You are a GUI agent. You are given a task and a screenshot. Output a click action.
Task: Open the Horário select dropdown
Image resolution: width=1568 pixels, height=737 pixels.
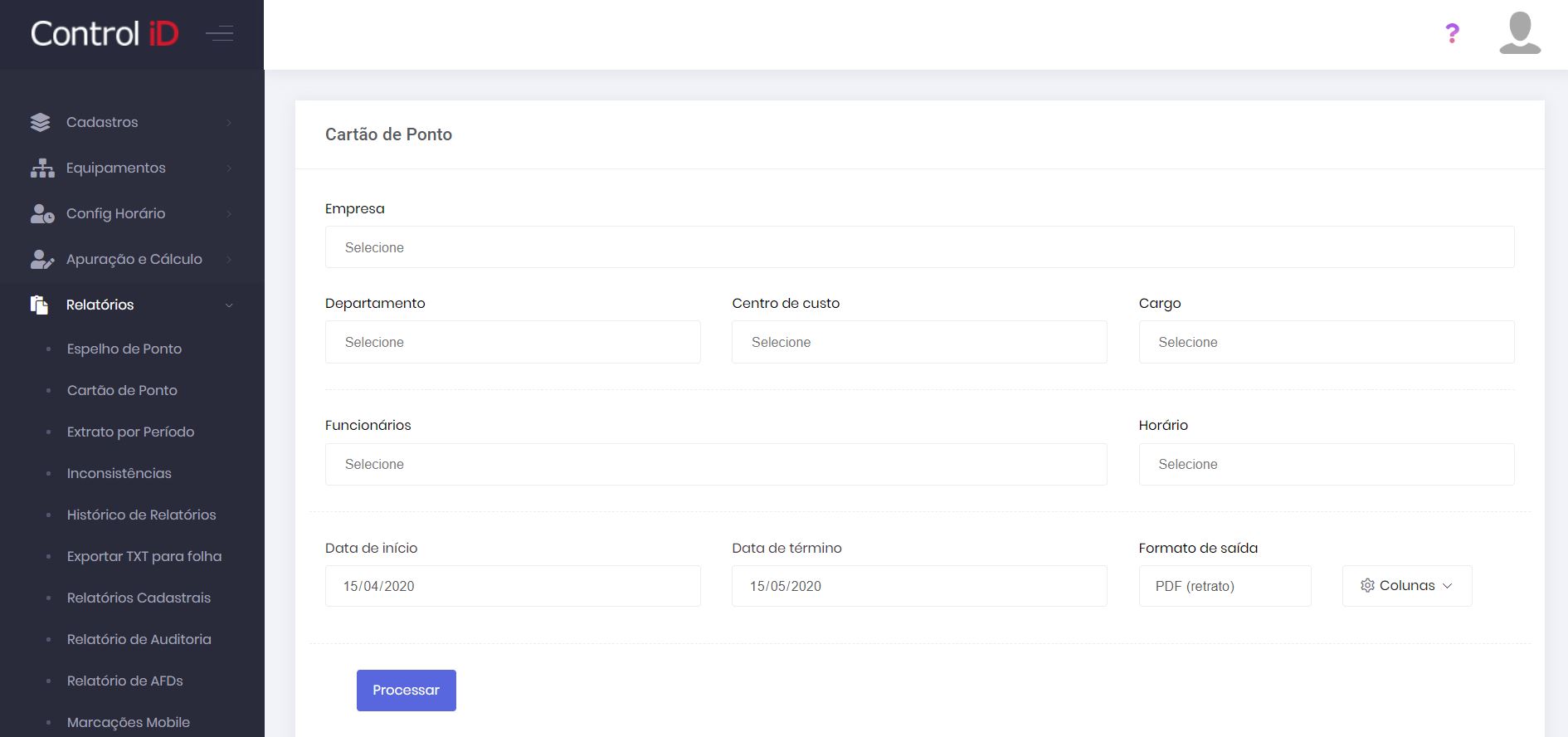[x=1327, y=464]
